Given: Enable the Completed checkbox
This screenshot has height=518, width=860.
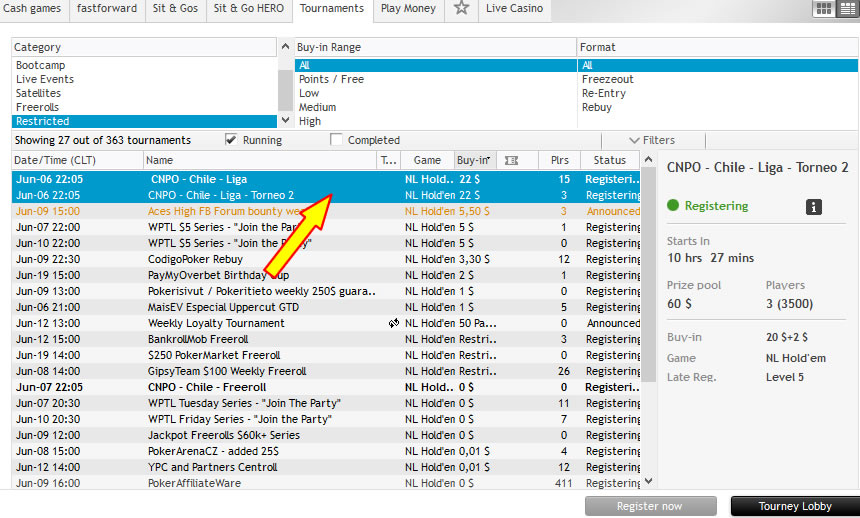Looking at the screenshot, I should point(336,139).
